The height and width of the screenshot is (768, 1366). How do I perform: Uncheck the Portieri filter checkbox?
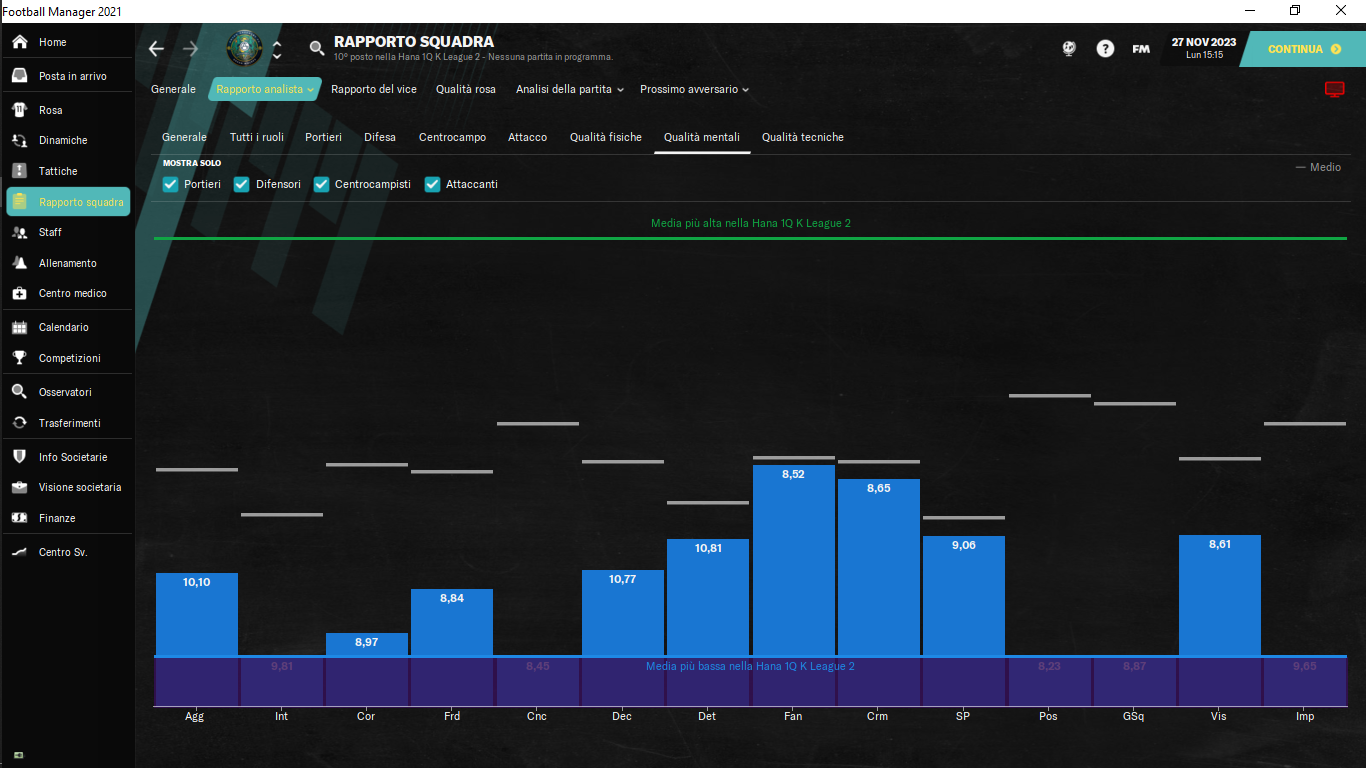coord(171,184)
